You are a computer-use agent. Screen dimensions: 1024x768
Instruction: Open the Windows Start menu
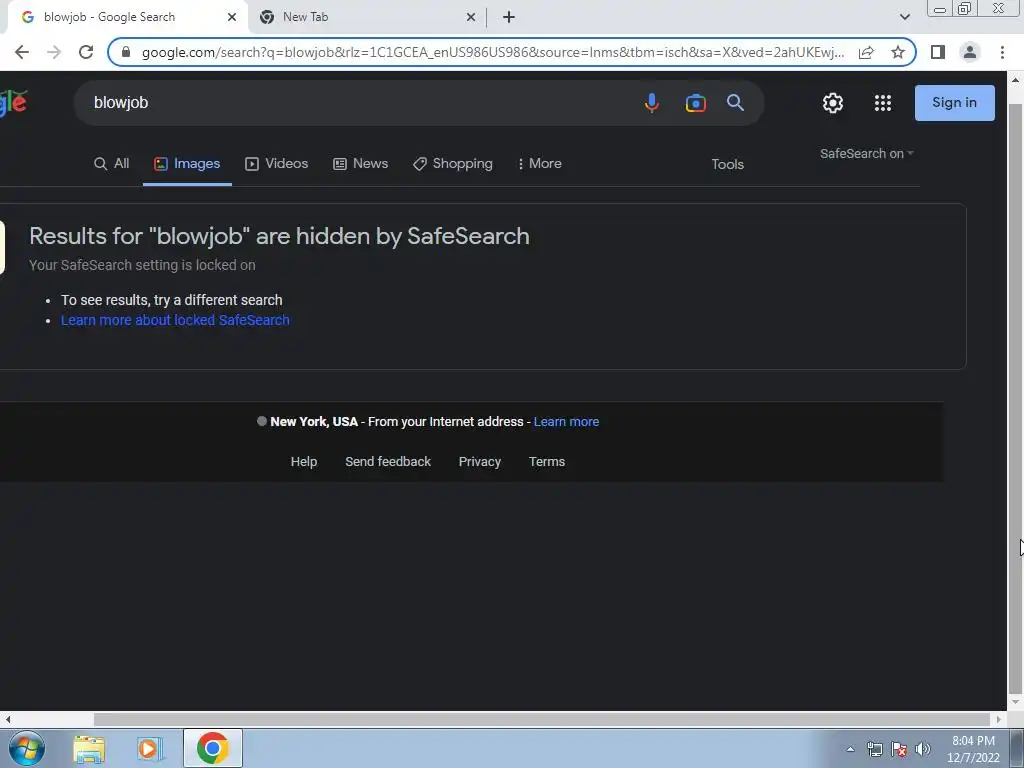point(26,748)
